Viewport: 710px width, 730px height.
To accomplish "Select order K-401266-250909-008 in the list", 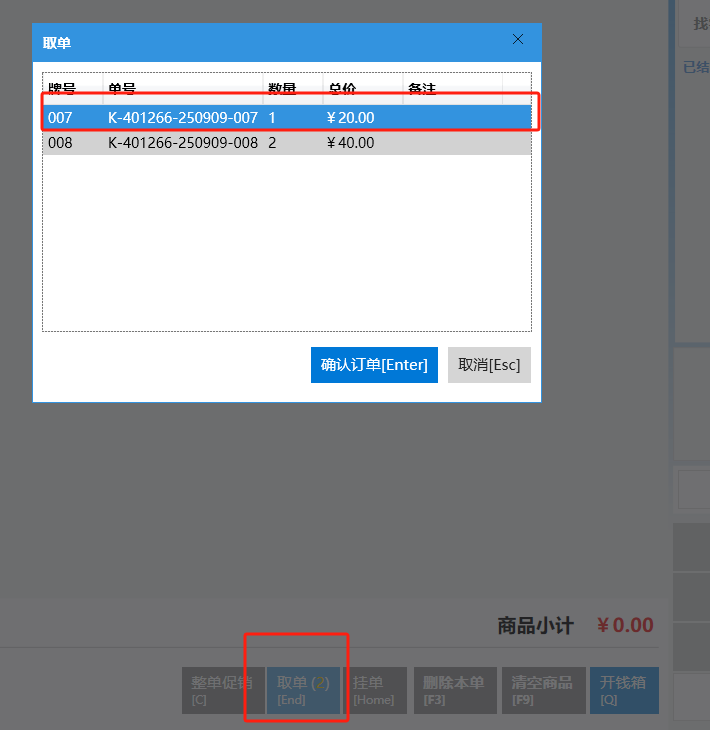I will (x=183, y=143).
